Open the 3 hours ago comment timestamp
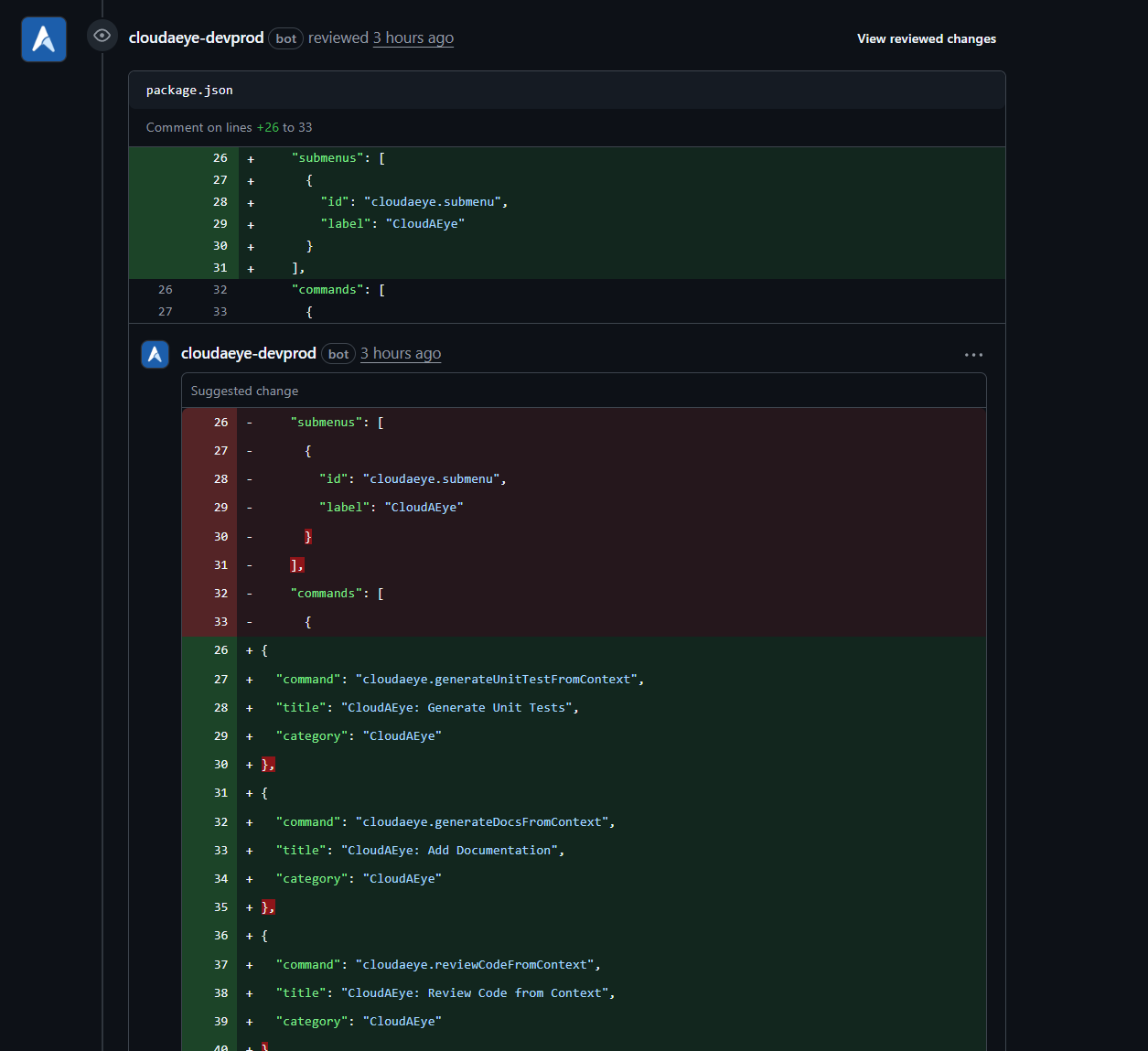Screen dimensions: 1148x1051 (400, 353)
